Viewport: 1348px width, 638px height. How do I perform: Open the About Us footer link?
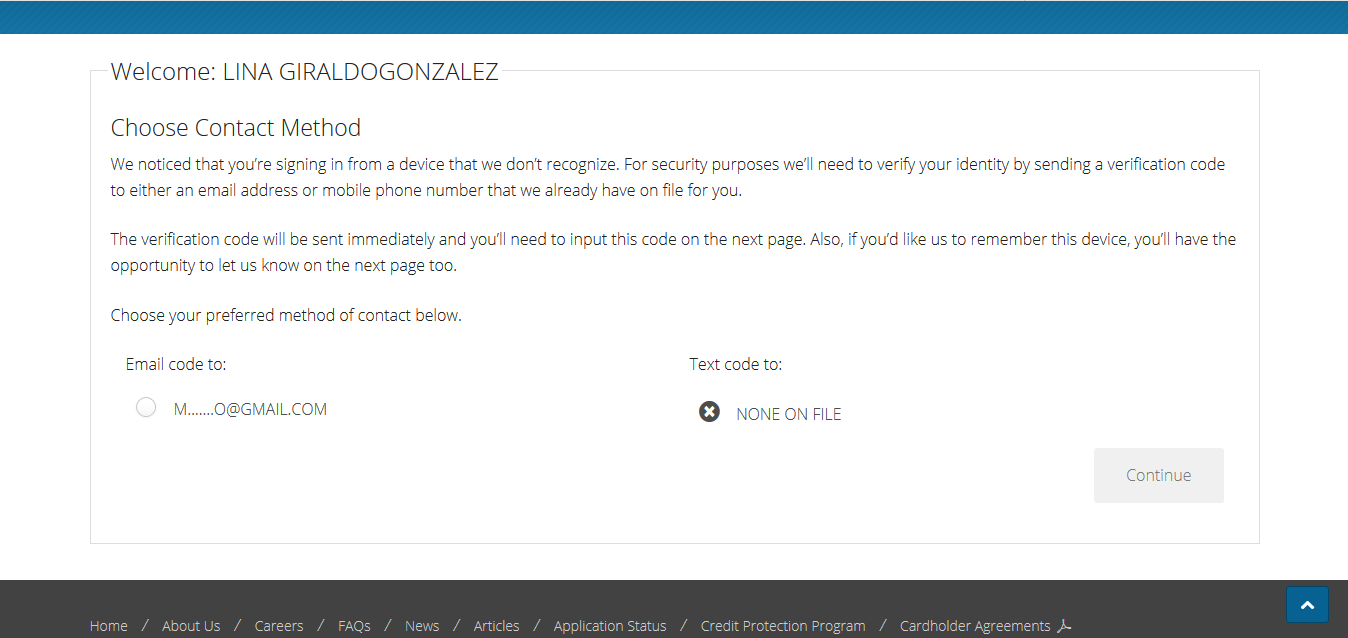(191, 626)
